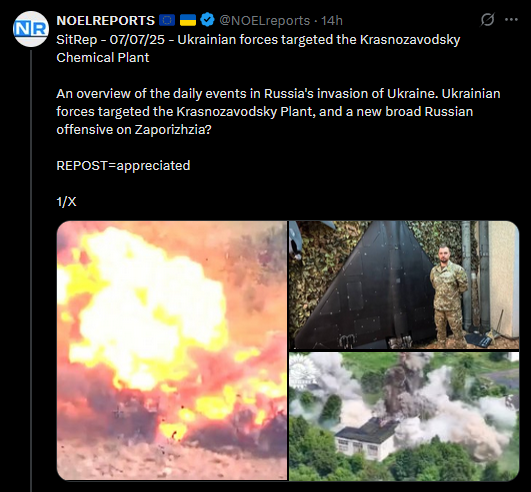Open the soldier beside black drone photo
531x492 pixels.
click(404, 285)
